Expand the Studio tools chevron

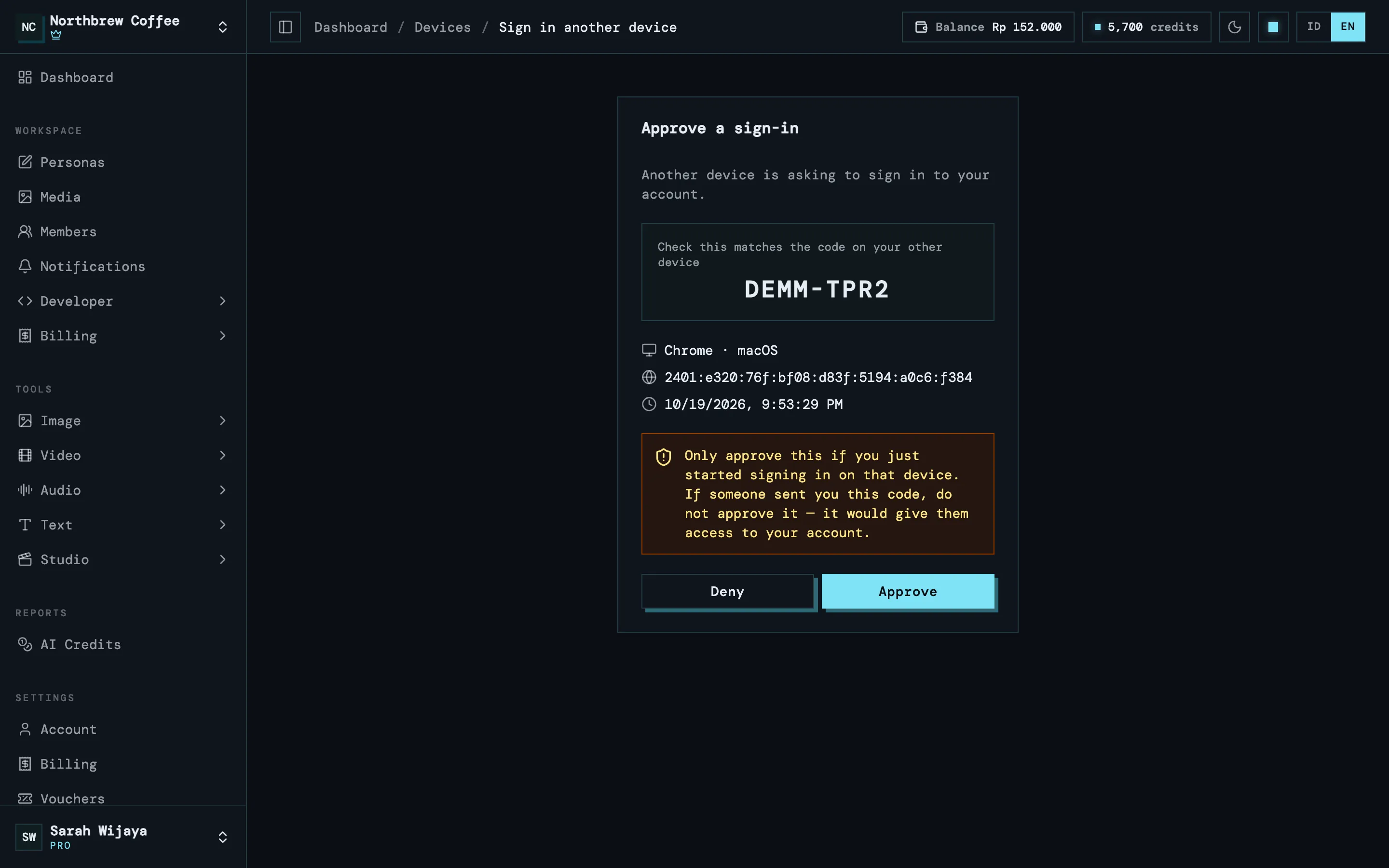[x=223, y=559]
